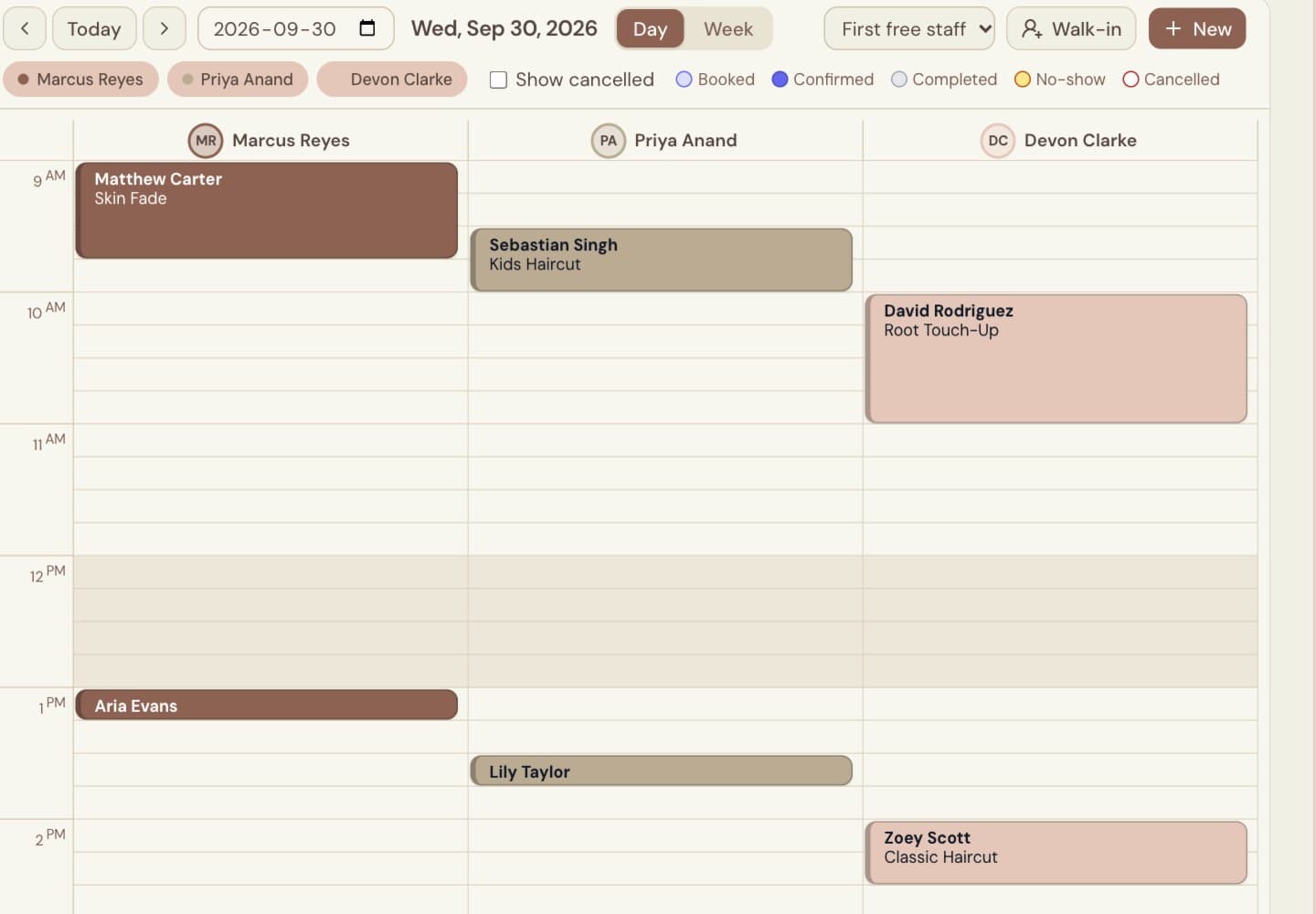The height and width of the screenshot is (914, 1316).
Task: Click the date input showing 2026-09-30
Action: click(x=295, y=28)
